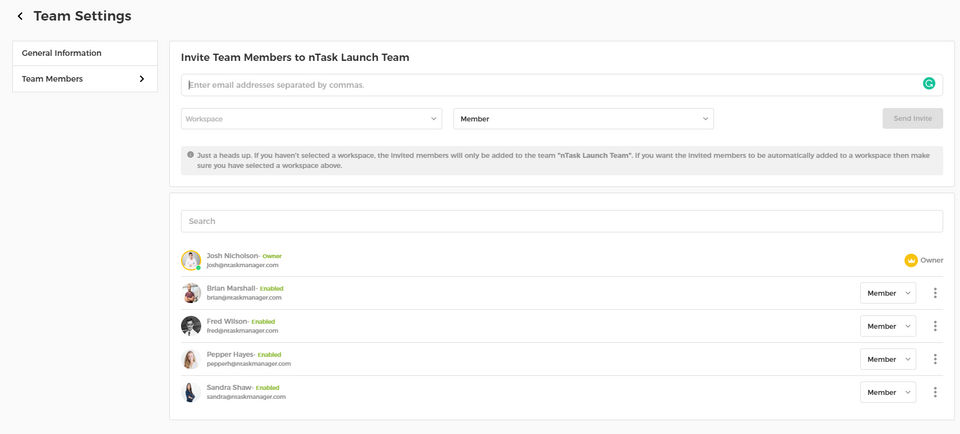Click the Owner crown icon
This screenshot has width=960, height=434.
pyautogui.click(x=911, y=260)
